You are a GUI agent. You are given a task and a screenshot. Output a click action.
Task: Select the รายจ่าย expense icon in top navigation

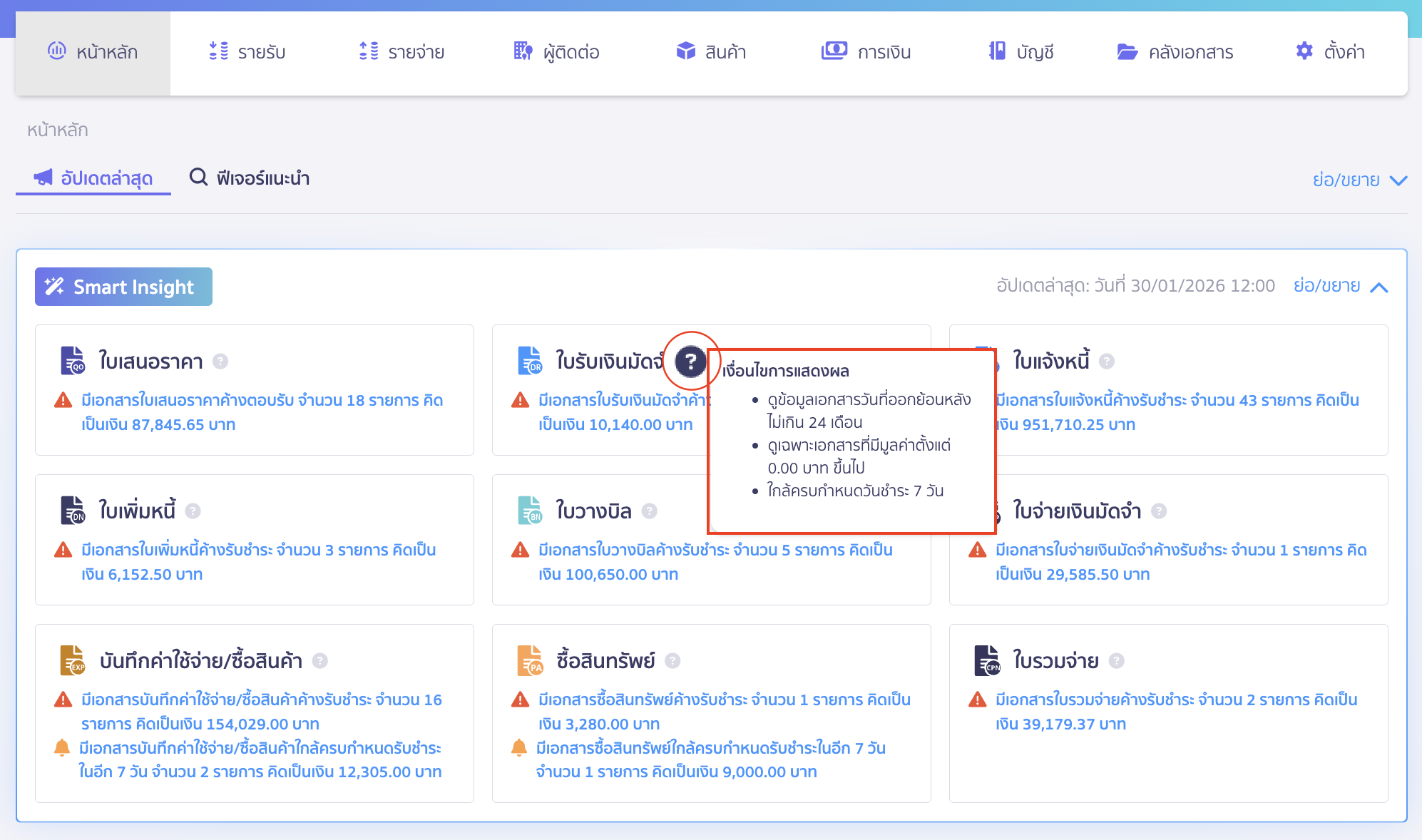pyautogui.click(x=368, y=51)
